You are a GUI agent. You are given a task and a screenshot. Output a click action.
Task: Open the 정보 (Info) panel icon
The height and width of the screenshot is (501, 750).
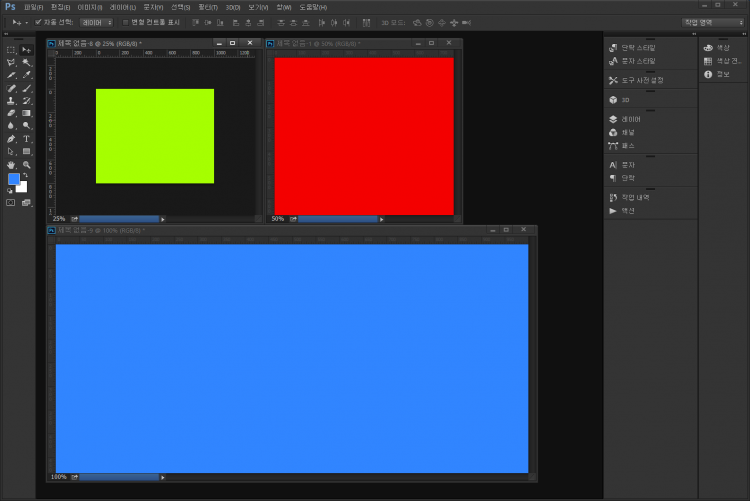point(716,74)
